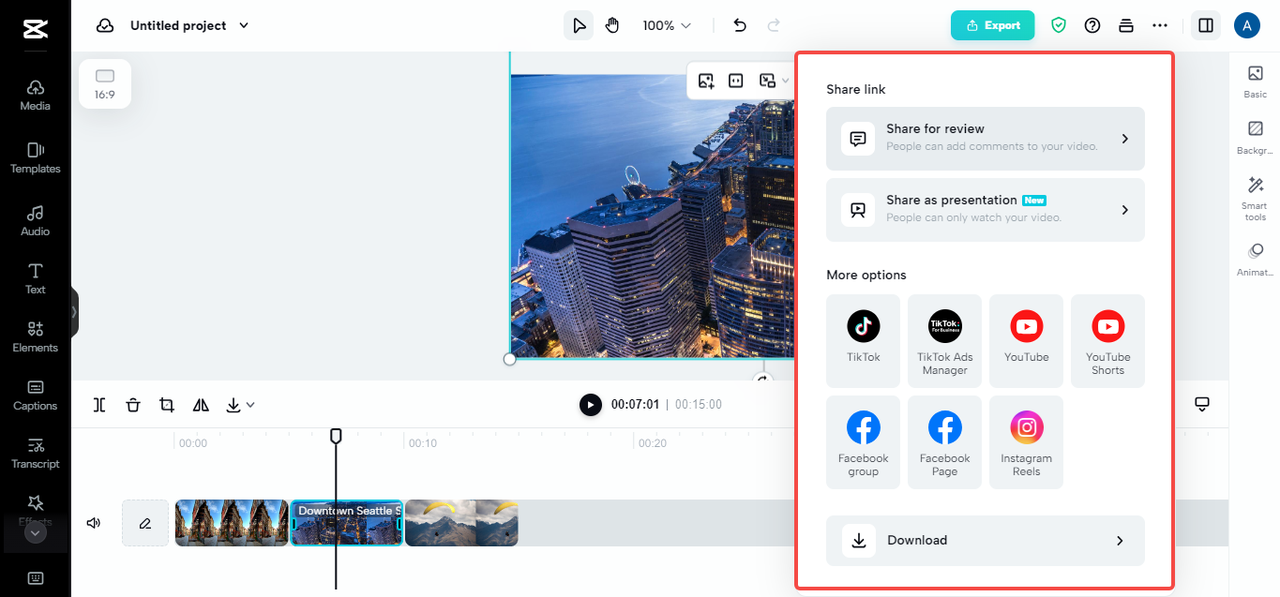
Task: Open the Captions panel
Action: pyautogui.click(x=35, y=395)
